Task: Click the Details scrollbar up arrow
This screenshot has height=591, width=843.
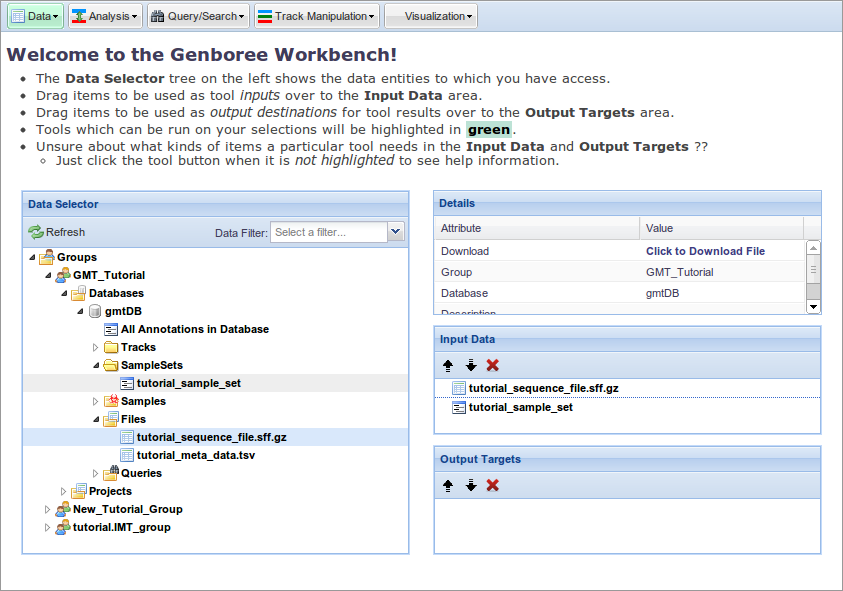Action: click(x=813, y=247)
